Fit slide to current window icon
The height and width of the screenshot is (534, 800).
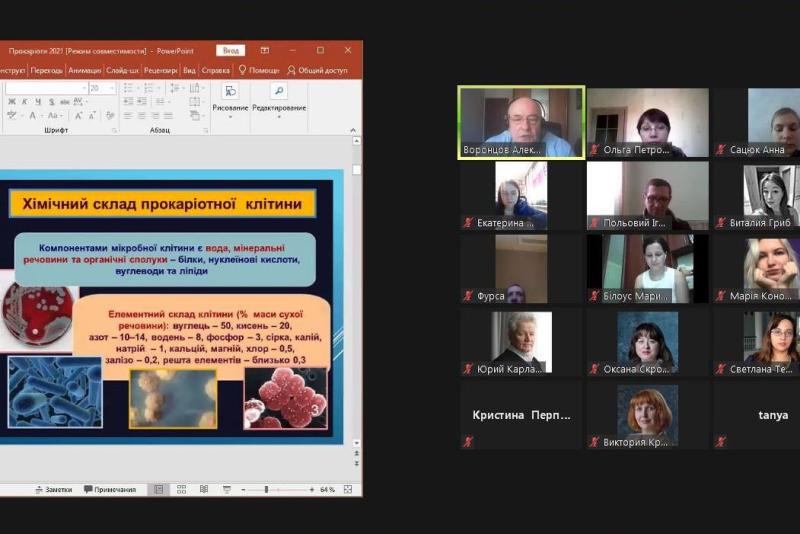coord(347,489)
